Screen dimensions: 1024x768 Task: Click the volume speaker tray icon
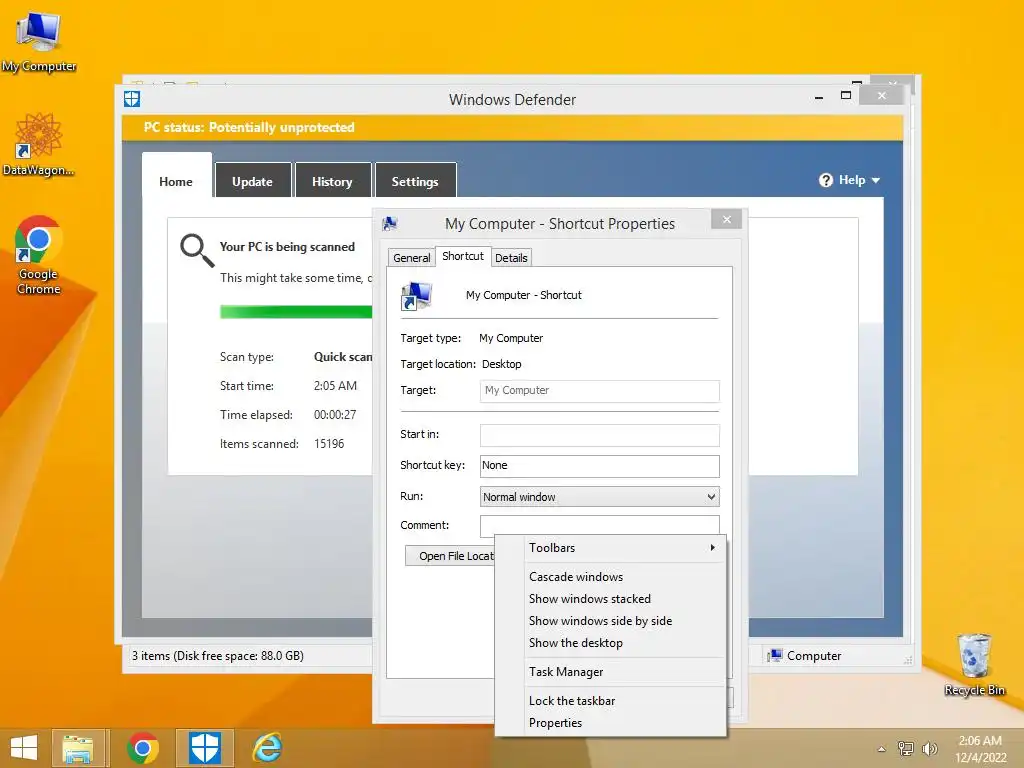tap(929, 748)
